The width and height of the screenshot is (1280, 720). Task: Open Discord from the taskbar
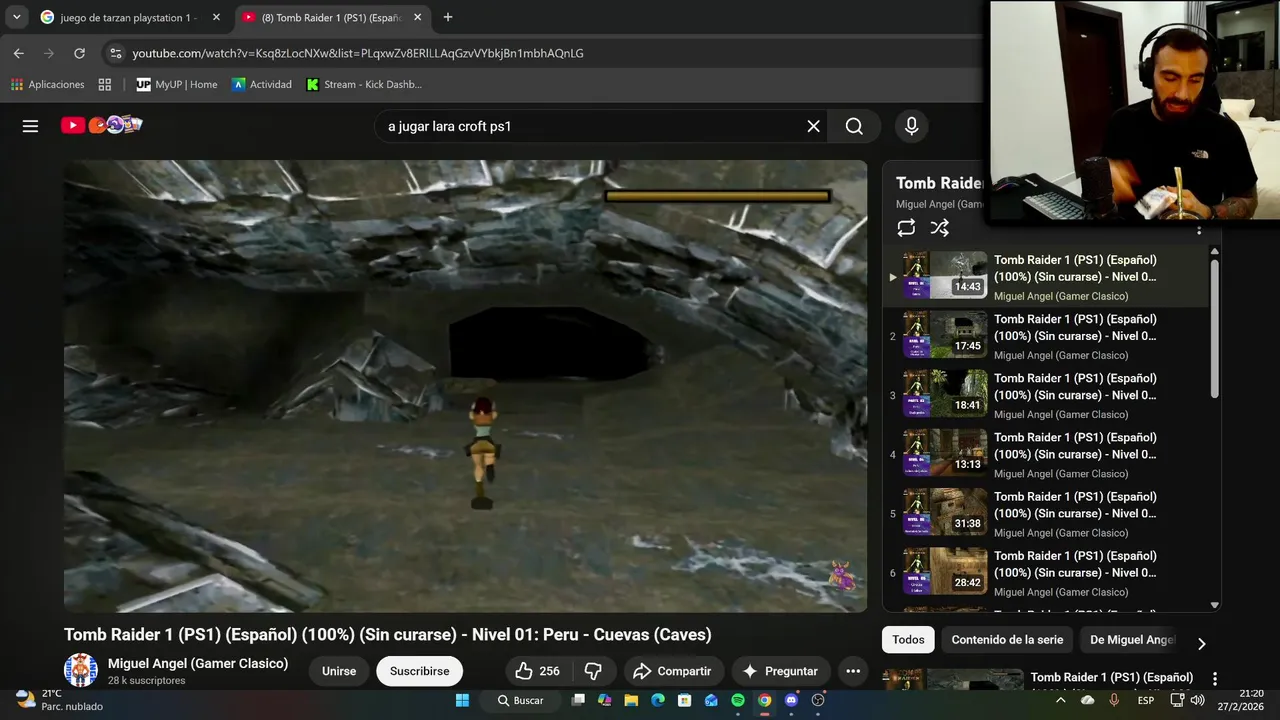pos(791,700)
